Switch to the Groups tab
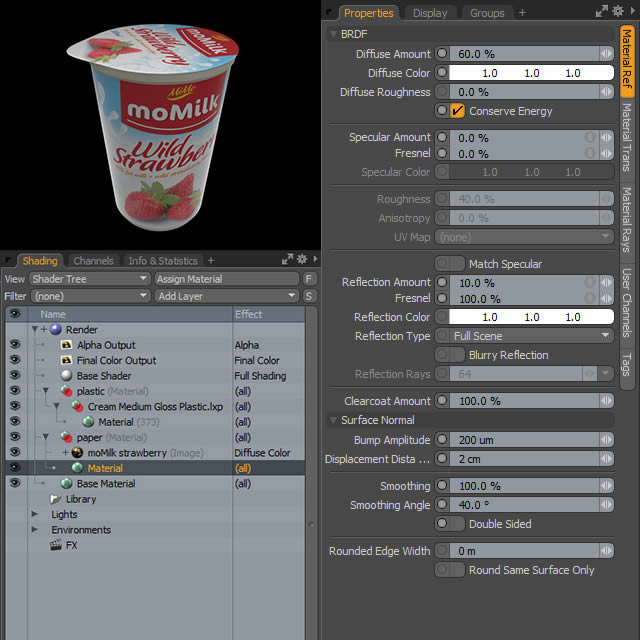The width and height of the screenshot is (640, 640). 487,13
